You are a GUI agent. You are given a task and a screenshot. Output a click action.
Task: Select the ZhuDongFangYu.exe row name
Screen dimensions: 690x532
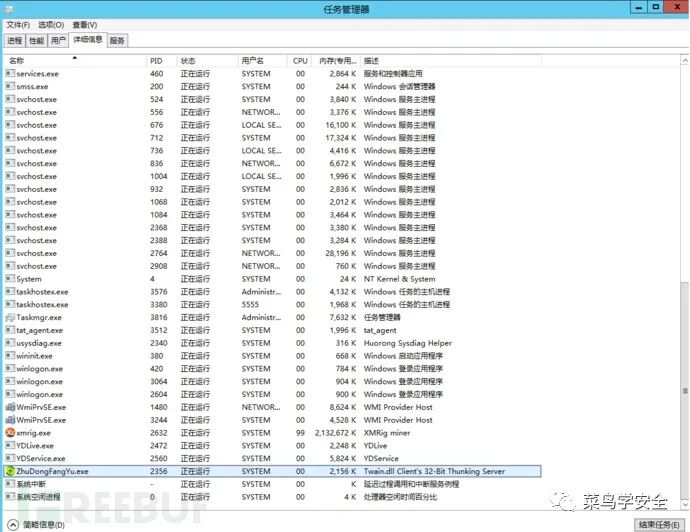52,471
